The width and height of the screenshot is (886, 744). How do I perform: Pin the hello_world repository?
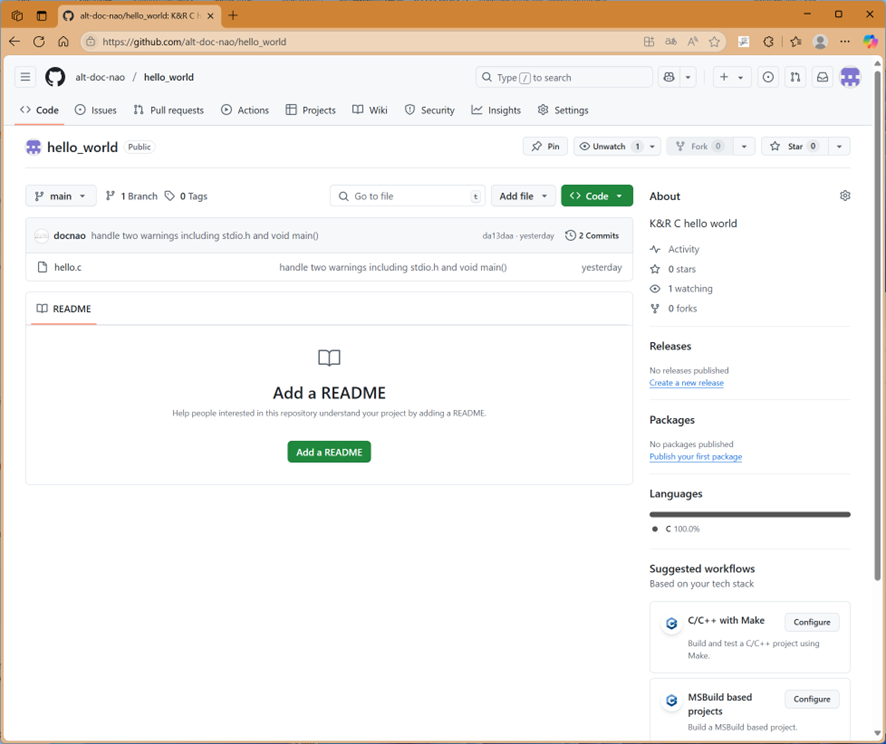(x=545, y=146)
